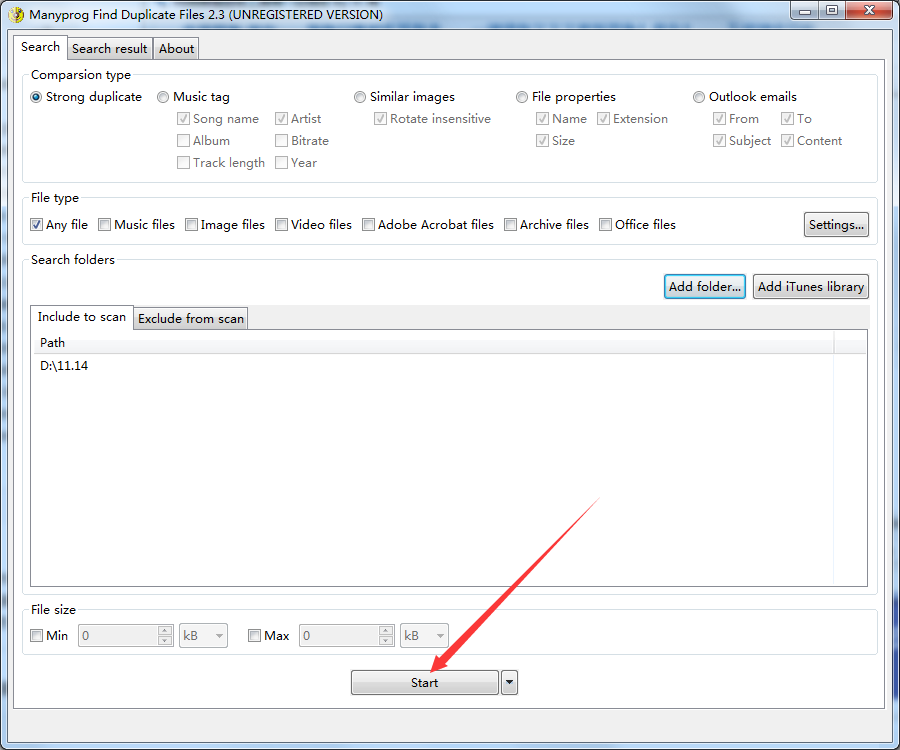
Task: Open the Start button dropdown arrow
Action: point(509,682)
